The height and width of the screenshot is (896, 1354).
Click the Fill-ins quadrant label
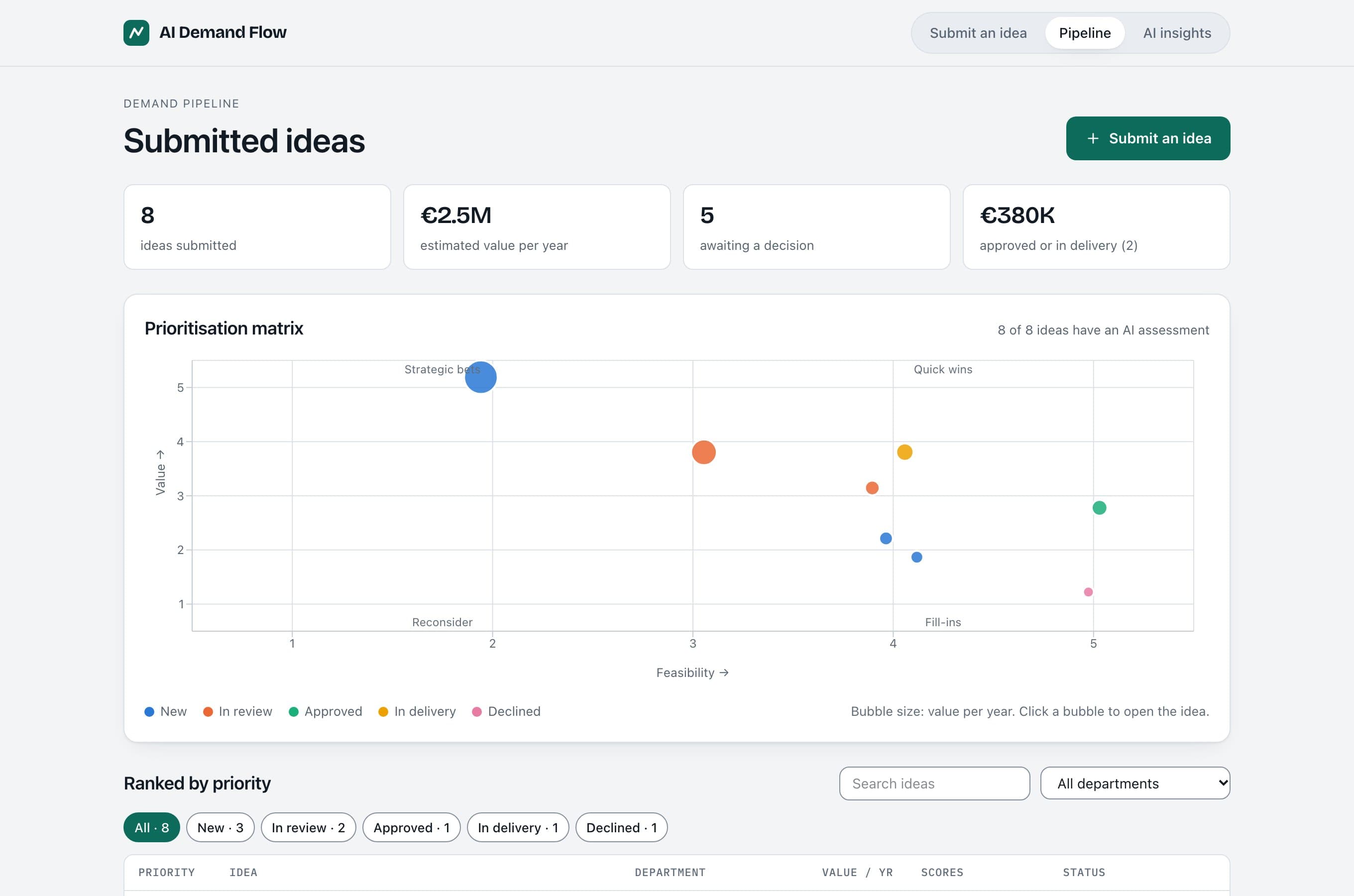943,622
